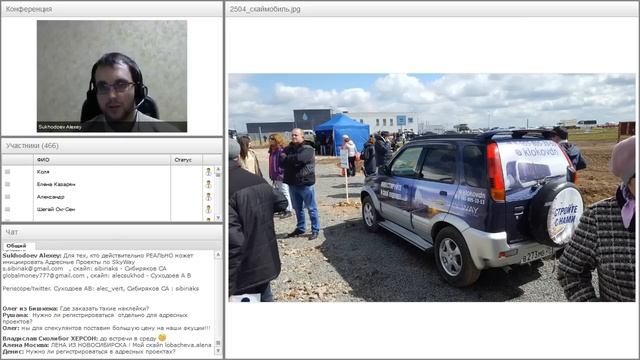The image size is (640, 360).
Task: Sort participants by the ФИО column header
Action: coord(102,160)
